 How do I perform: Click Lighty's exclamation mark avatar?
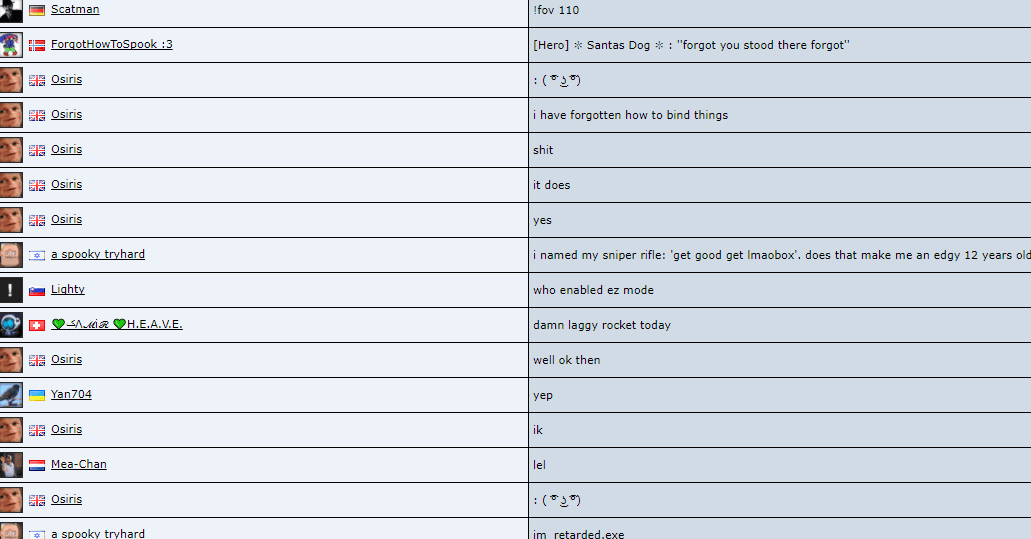point(11,290)
